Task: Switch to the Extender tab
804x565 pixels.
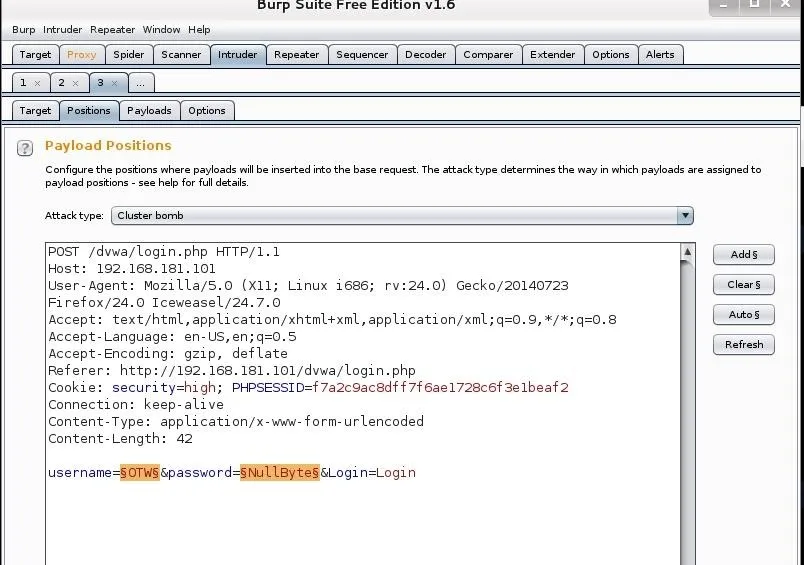Action: click(x=553, y=54)
